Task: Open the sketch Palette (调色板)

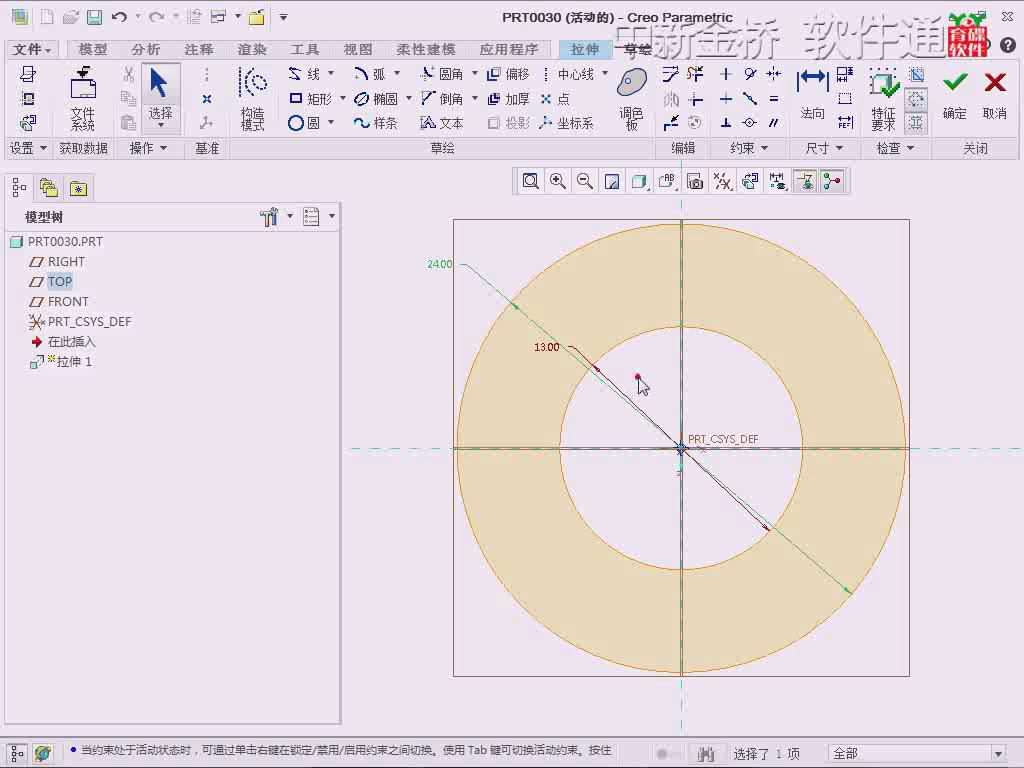Action: [x=632, y=99]
